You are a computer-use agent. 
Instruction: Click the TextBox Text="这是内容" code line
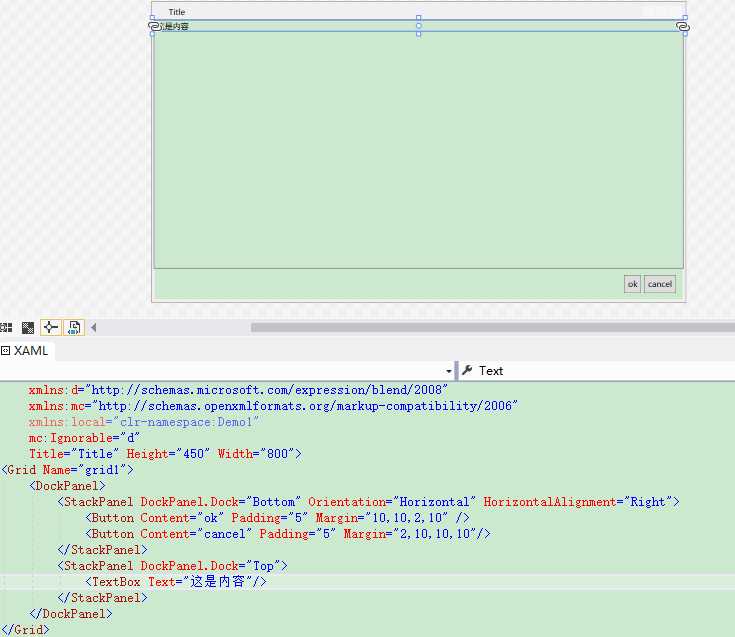pos(176,582)
